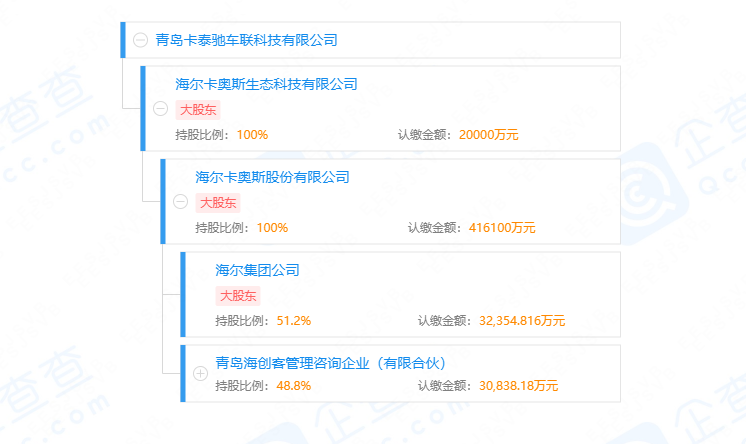Click the 海尔卡奥斯股份有限公司 company name
This screenshot has height=444, width=746.
pos(272,177)
